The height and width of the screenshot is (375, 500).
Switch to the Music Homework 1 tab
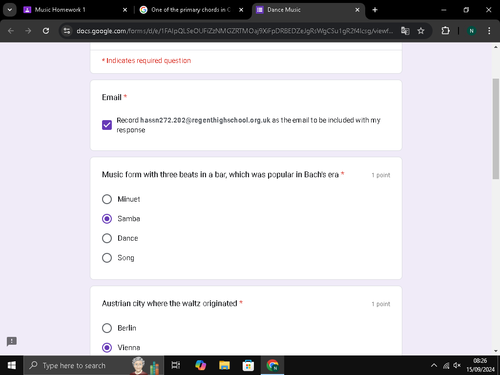pyautogui.click(x=75, y=10)
